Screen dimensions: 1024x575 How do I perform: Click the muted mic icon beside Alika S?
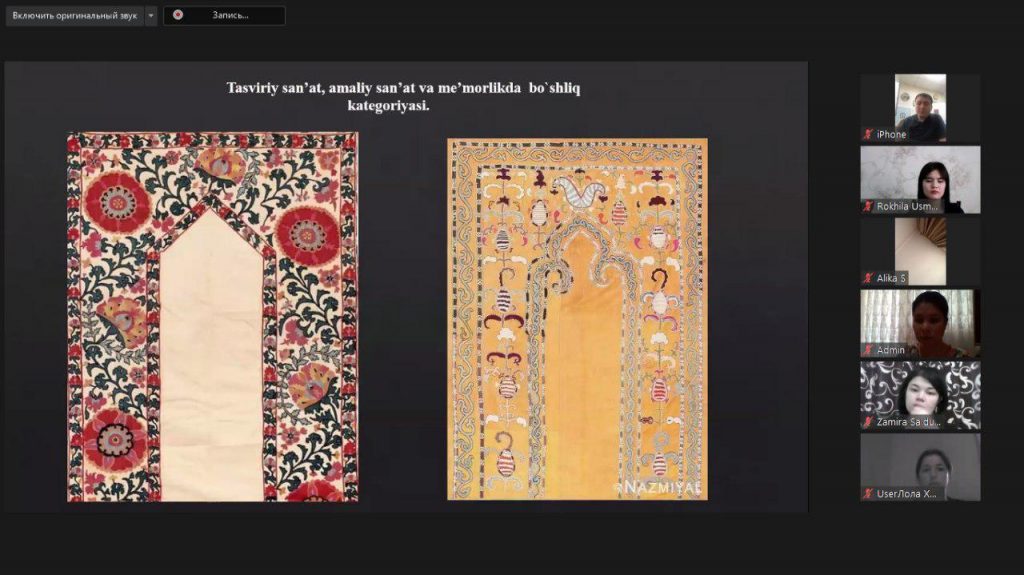click(x=868, y=278)
